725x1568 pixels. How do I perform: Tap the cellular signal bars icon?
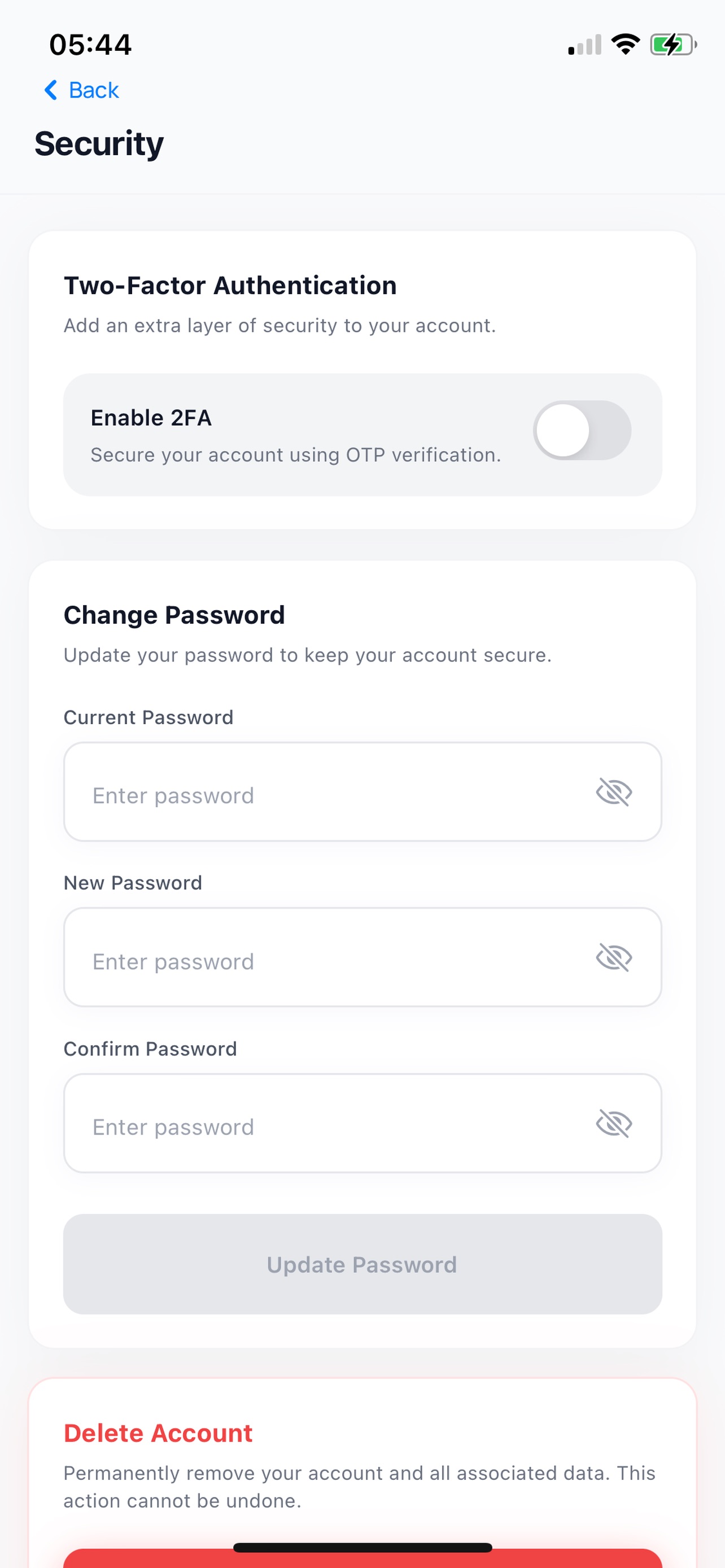point(584,45)
